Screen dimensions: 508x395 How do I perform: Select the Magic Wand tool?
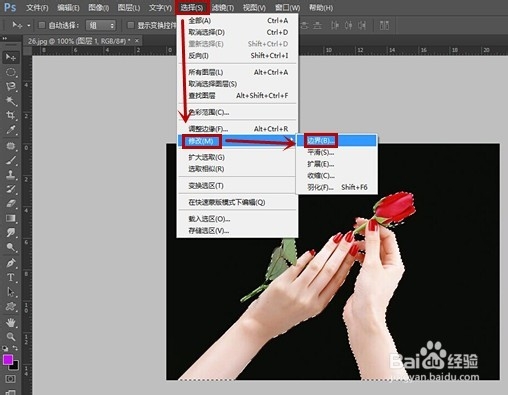(x=11, y=101)
